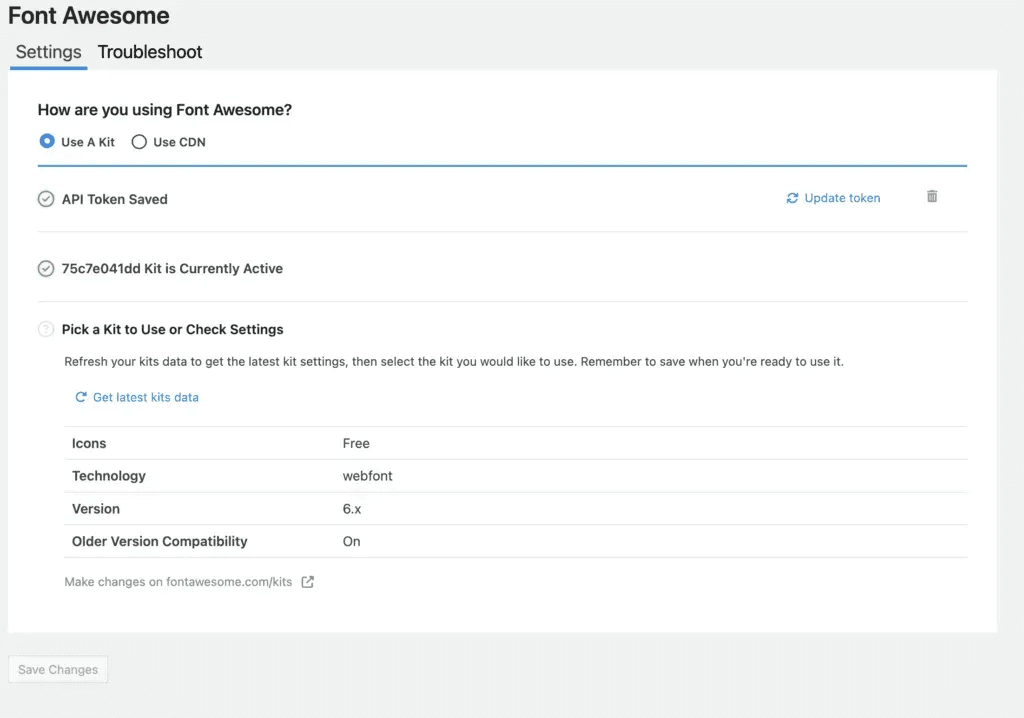
Task: Click the Free value in Icons row
Action: [x=356, y=443]
